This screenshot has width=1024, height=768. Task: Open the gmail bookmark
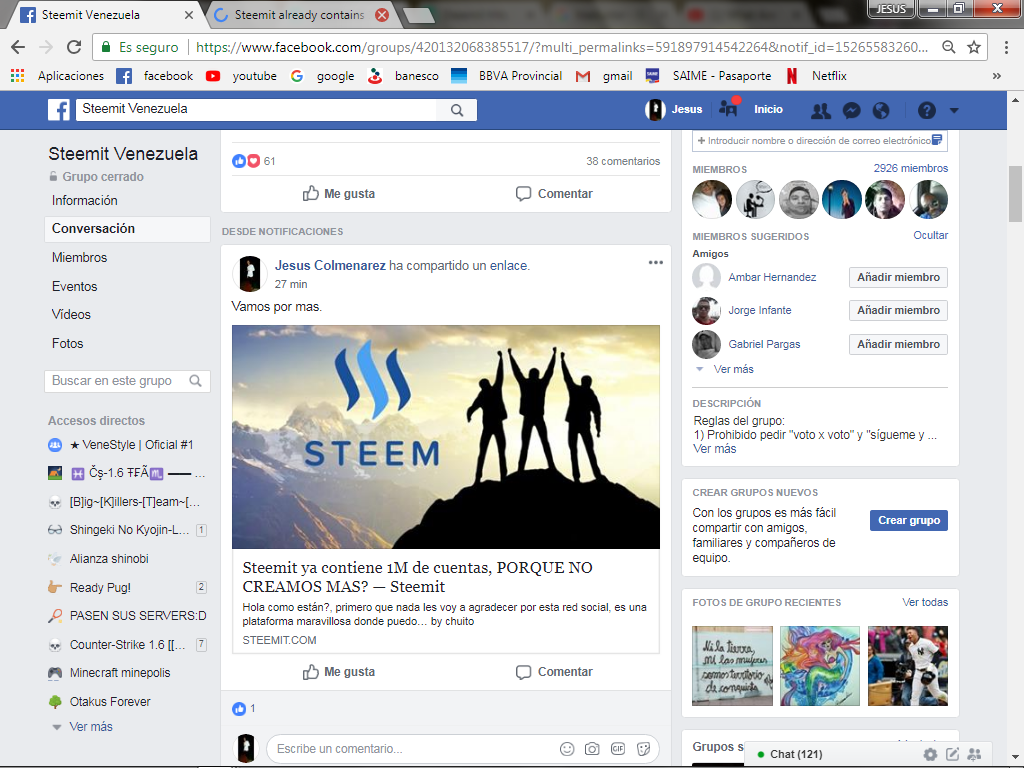(604, 76)
